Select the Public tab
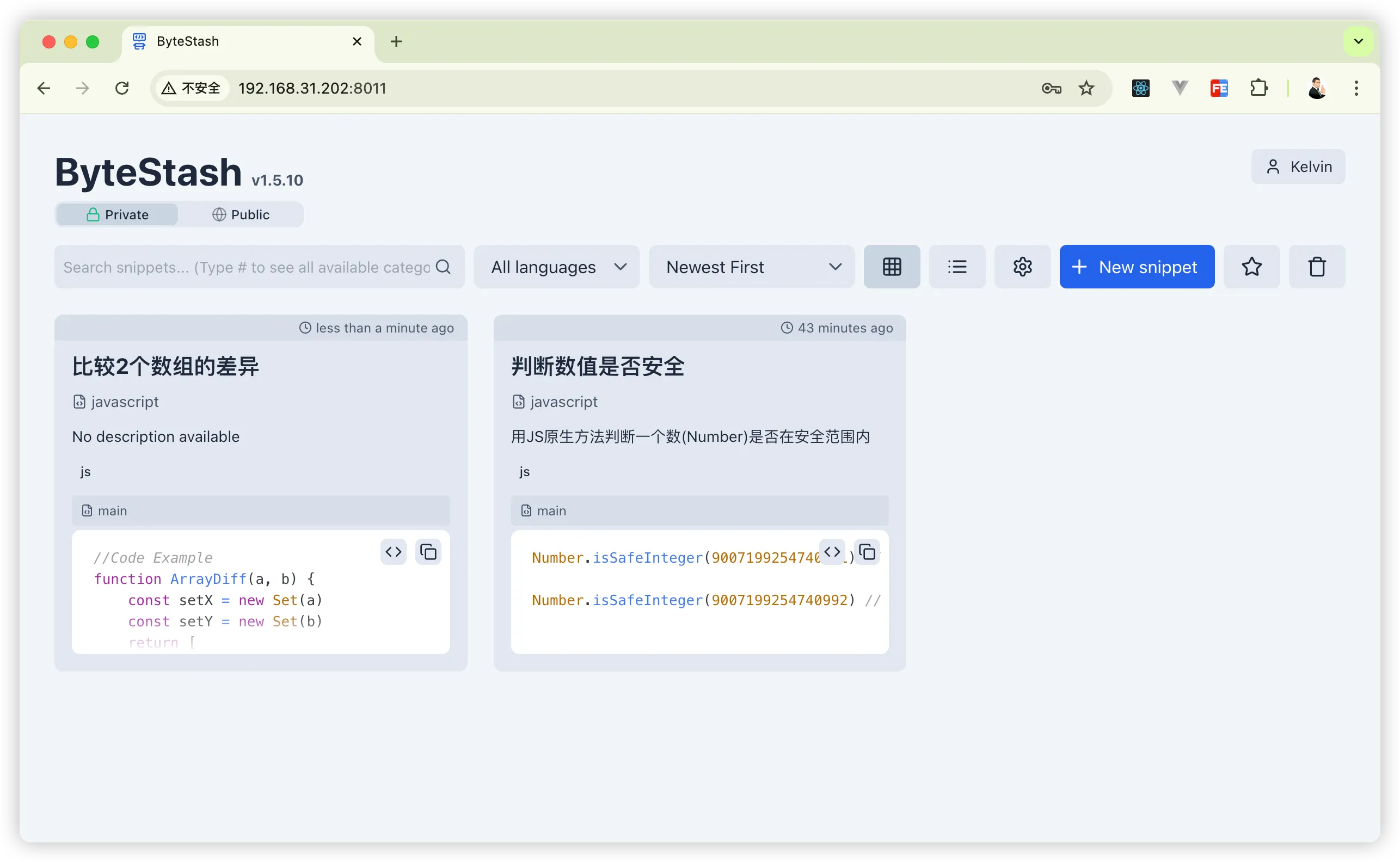This screenshot has height=862, width=1400. 241,214
